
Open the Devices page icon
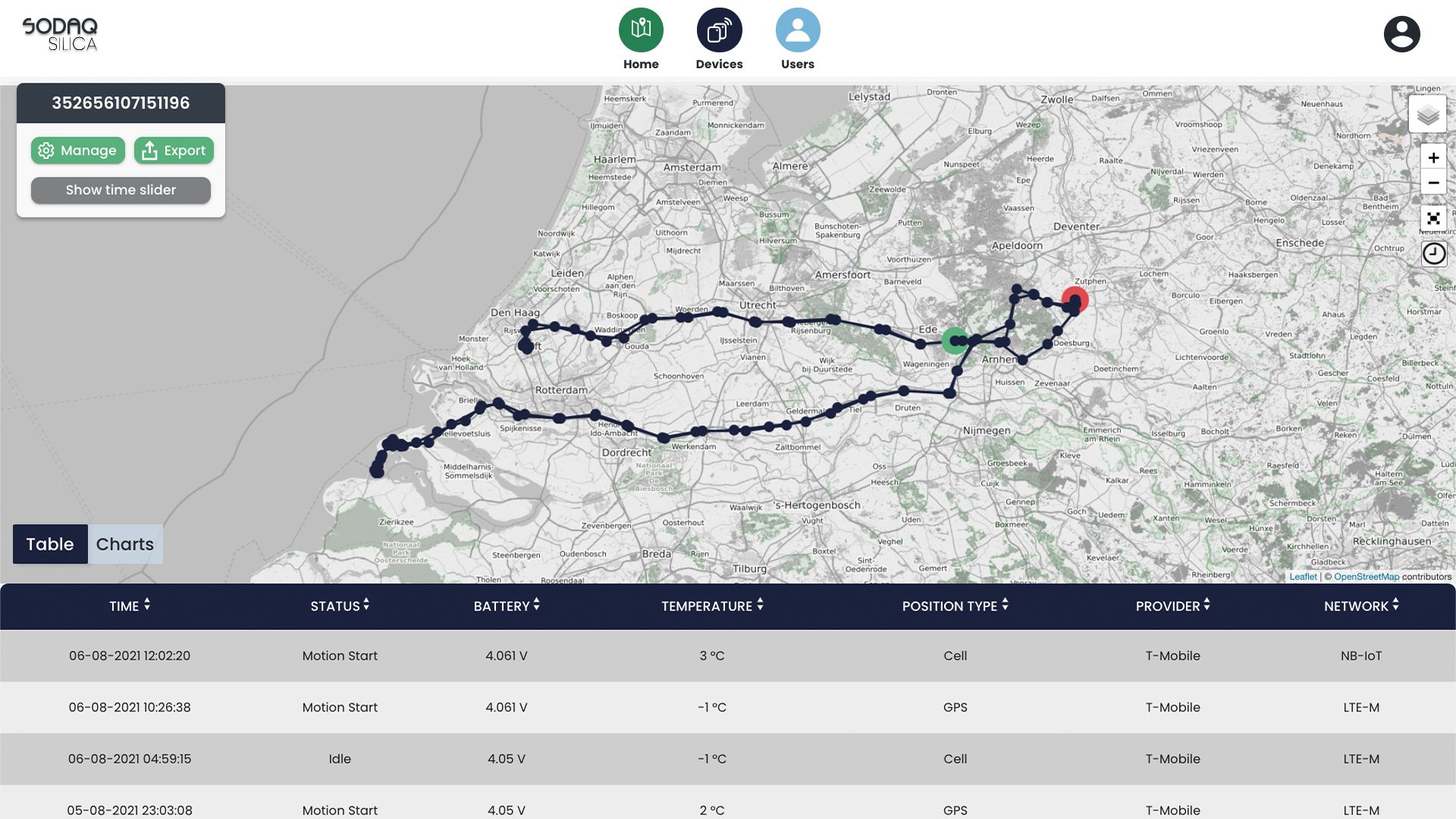pyautogui.click(x=719, y=30)
